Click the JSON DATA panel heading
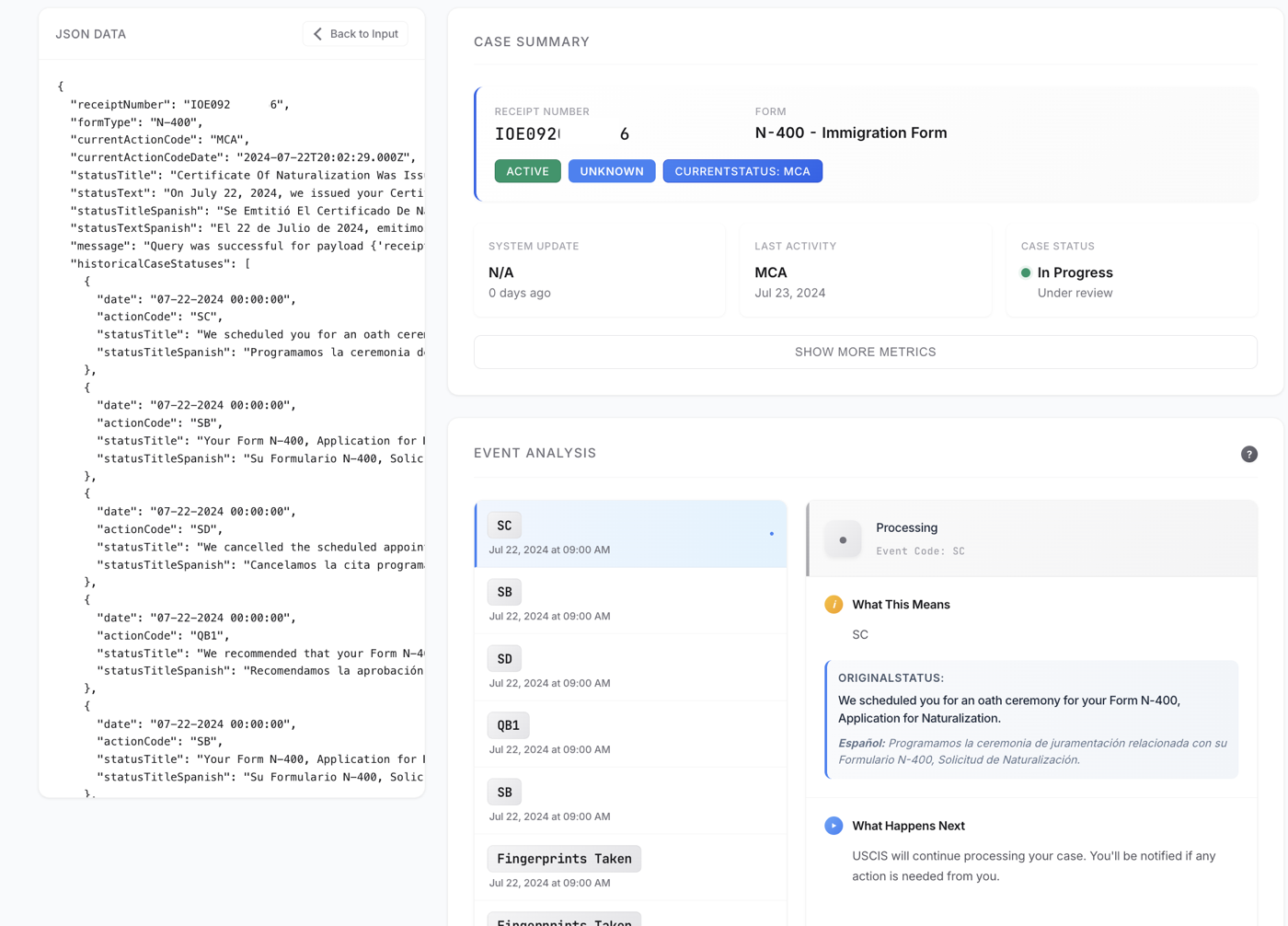This screenshot has height=926, width=1288. (90, 34)
